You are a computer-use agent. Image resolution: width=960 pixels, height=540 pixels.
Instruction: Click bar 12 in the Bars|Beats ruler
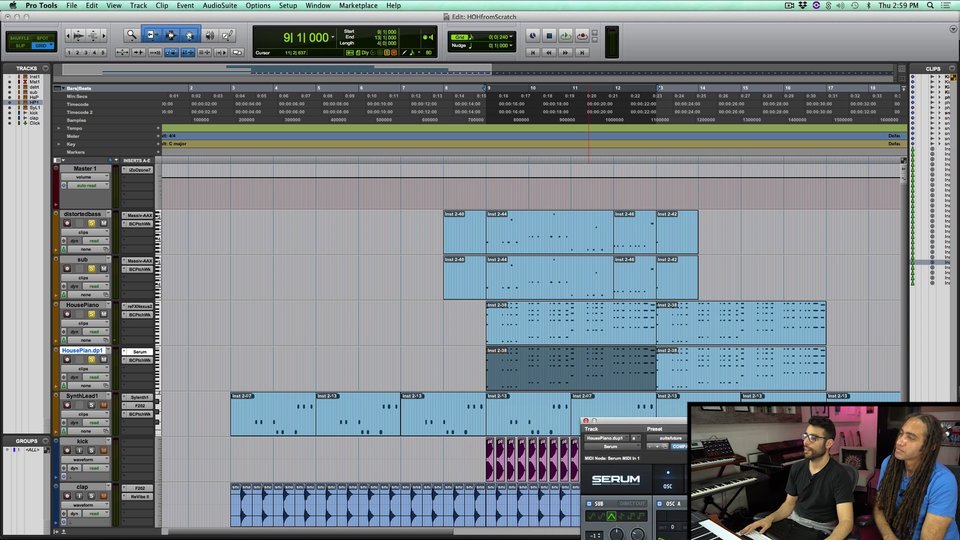click(x=618, y=88)
